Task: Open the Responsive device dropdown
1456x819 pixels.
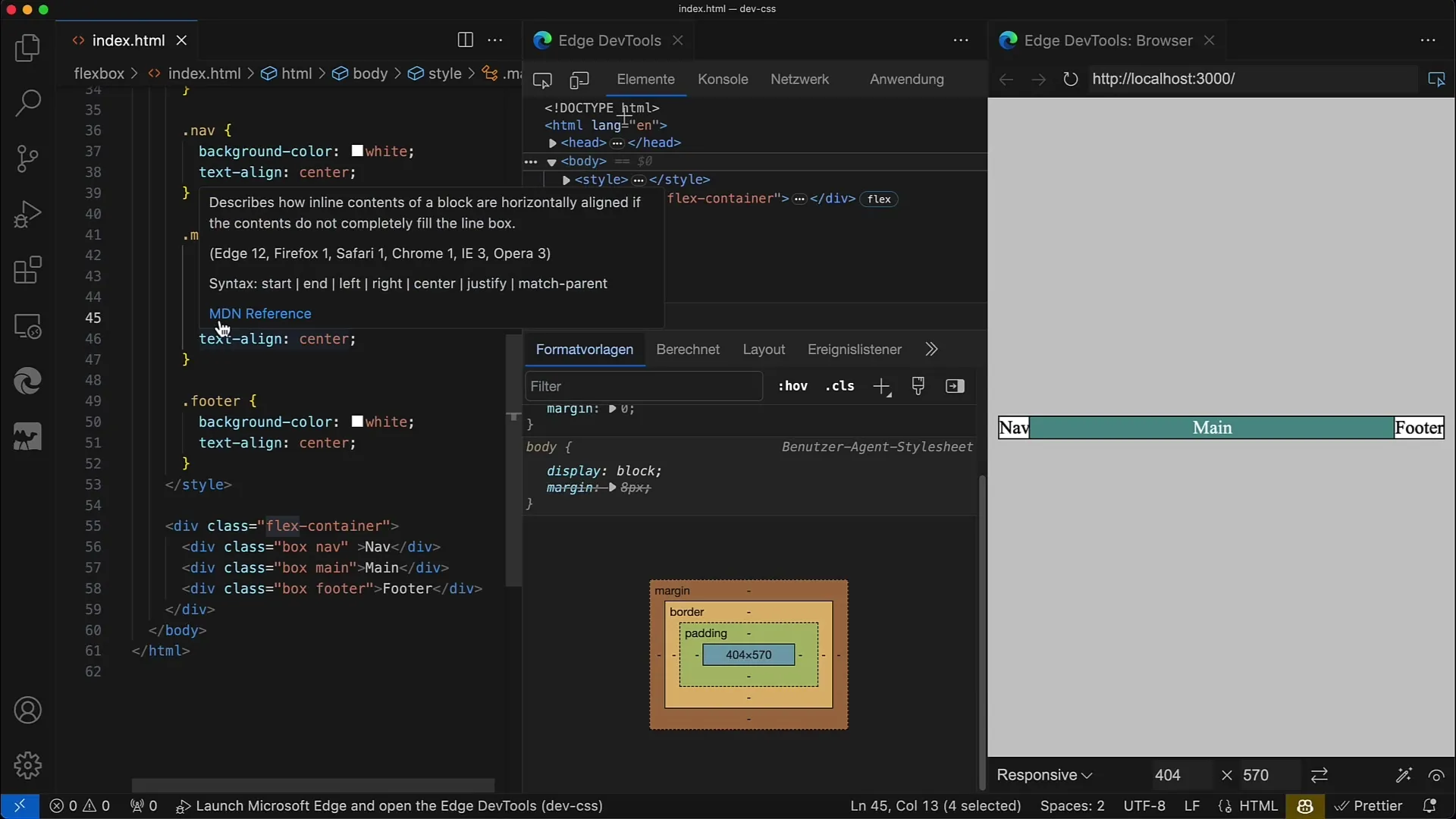Action: (x=1044, y=775)
